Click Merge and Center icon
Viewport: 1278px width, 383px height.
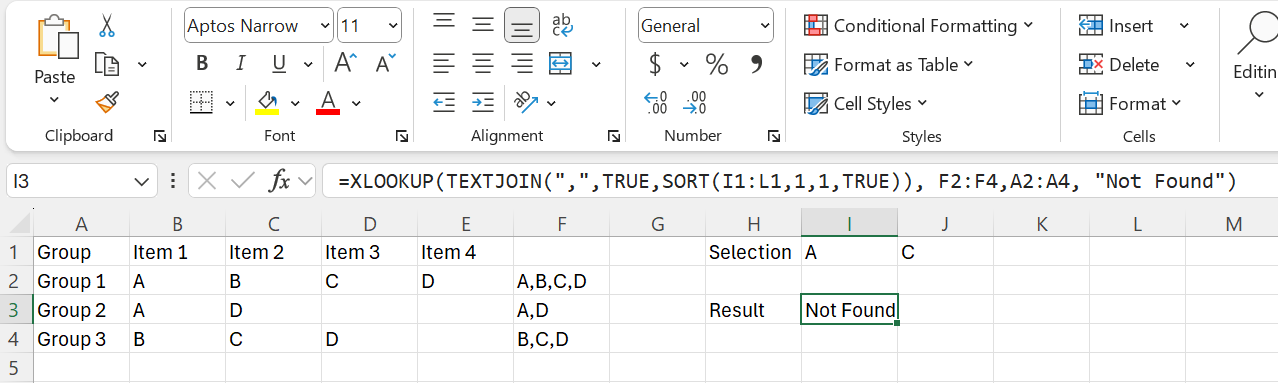[x=561, y=64]
